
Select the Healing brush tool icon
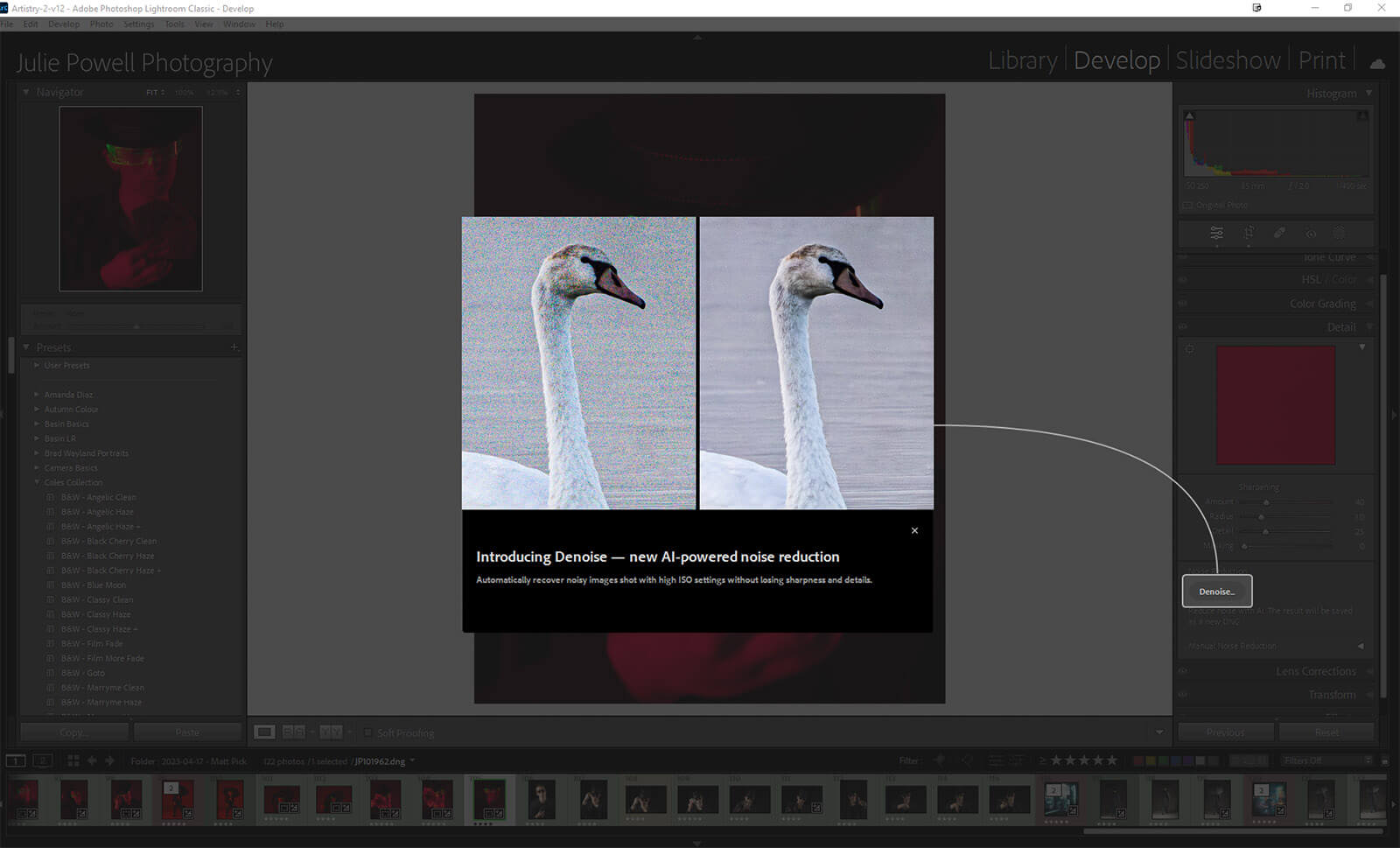(1279, 233)
